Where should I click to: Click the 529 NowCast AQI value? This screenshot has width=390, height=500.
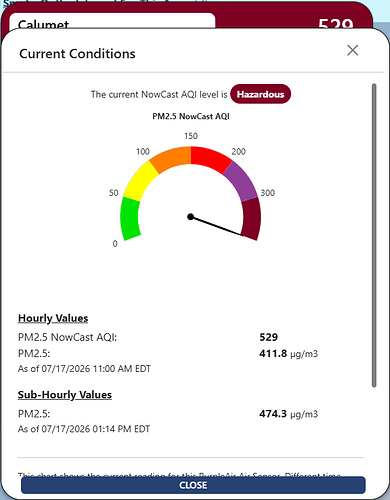(268, 337)
